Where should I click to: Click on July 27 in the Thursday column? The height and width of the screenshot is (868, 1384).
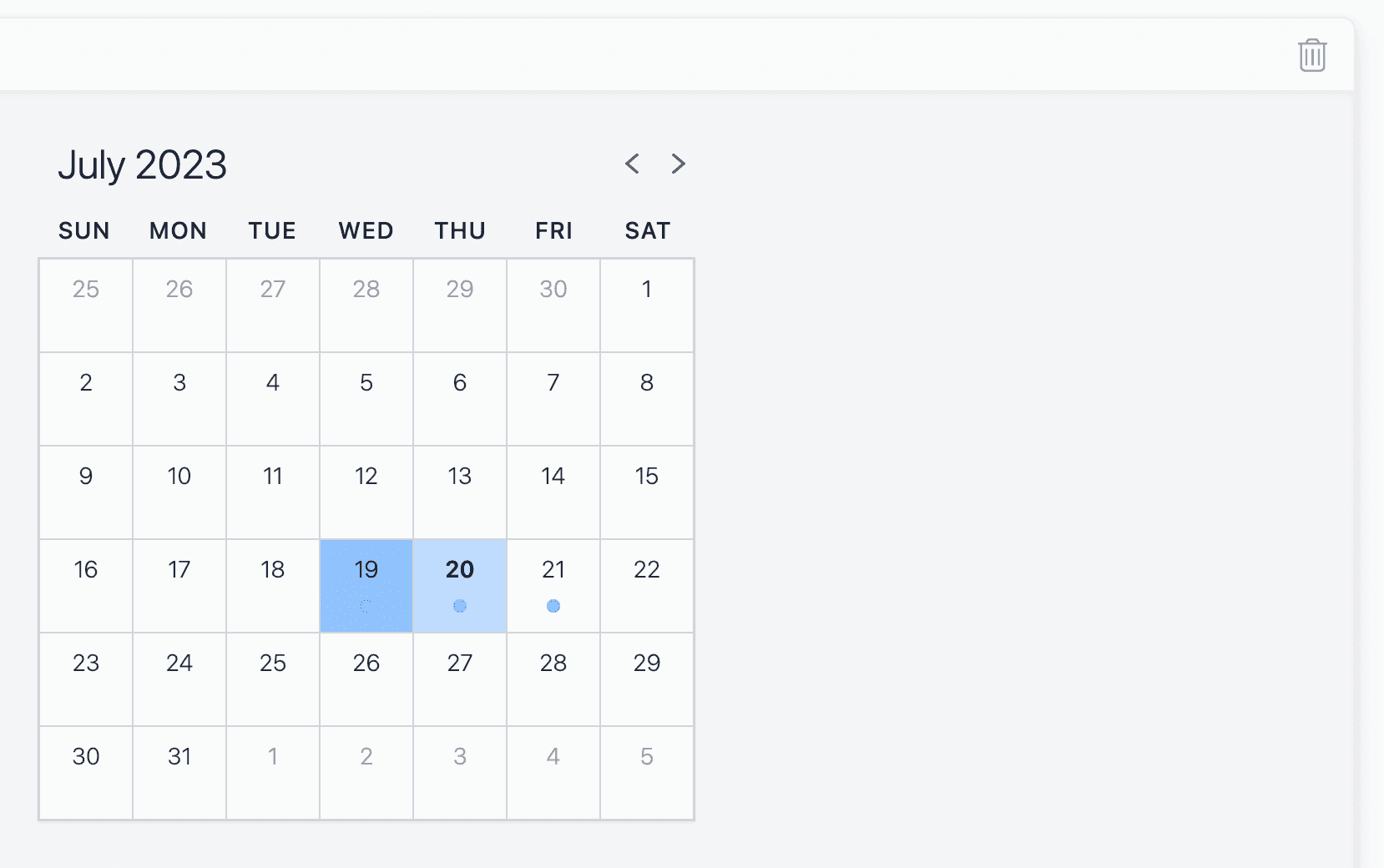click(x=460, y=679)
